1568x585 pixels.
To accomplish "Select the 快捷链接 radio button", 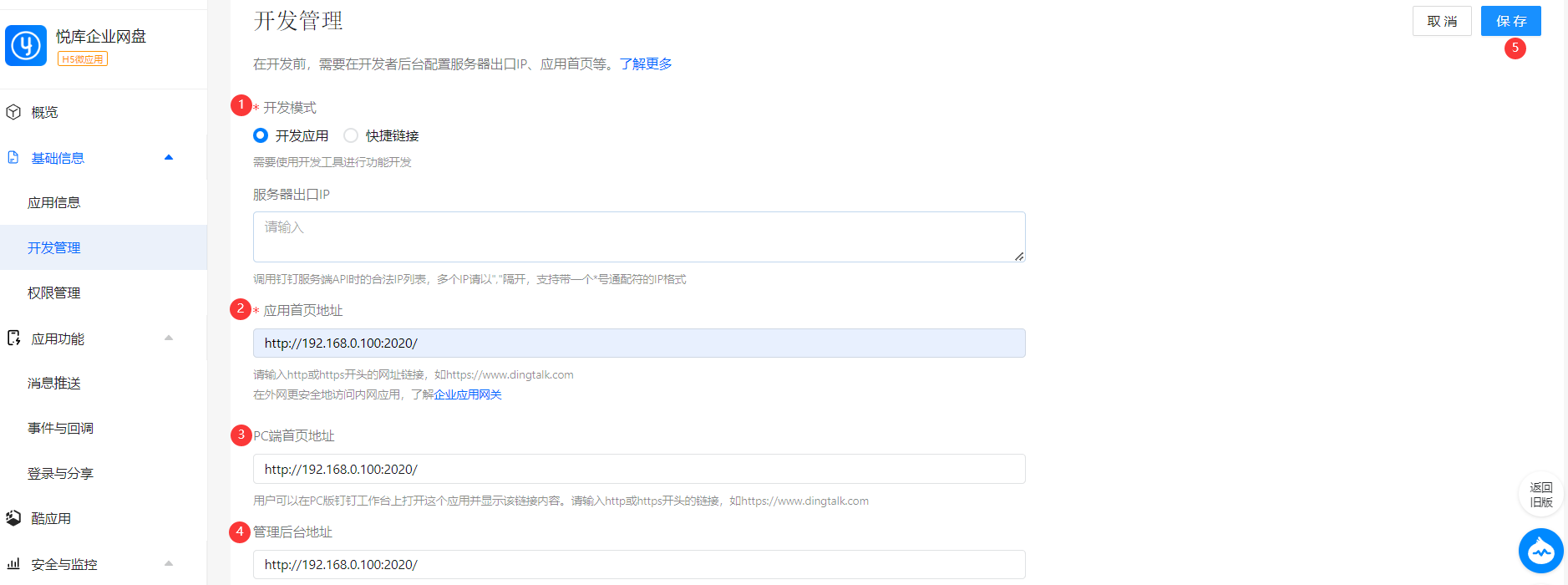I will 351,135.
